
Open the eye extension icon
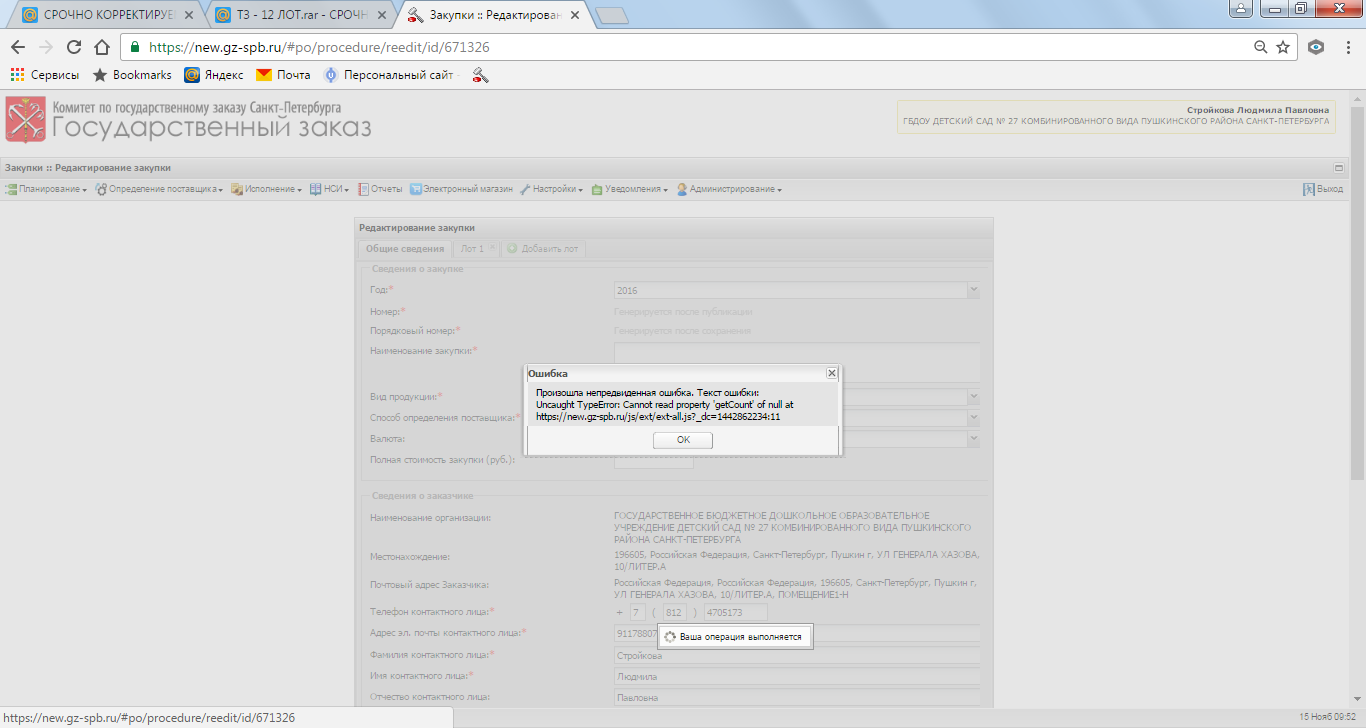(x=1316, y=47)
